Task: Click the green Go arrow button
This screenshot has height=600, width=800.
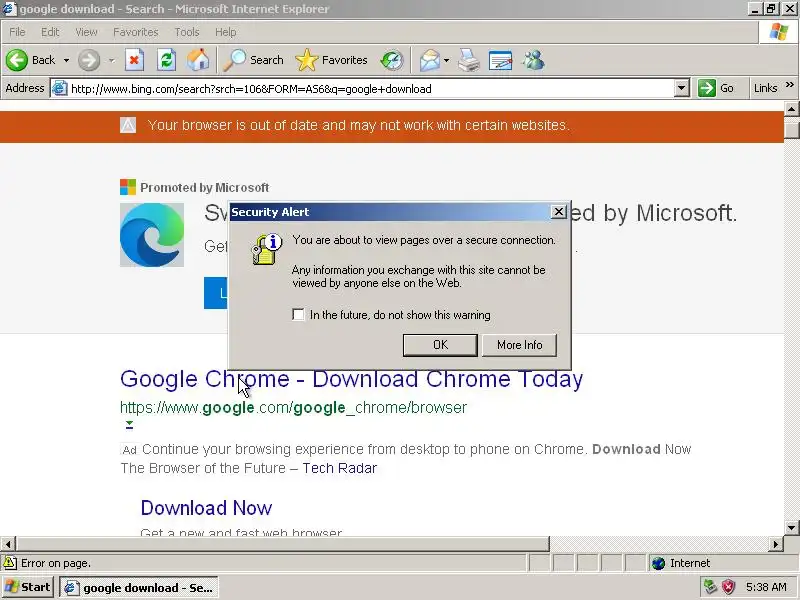Action: click(x=707, y=88)
